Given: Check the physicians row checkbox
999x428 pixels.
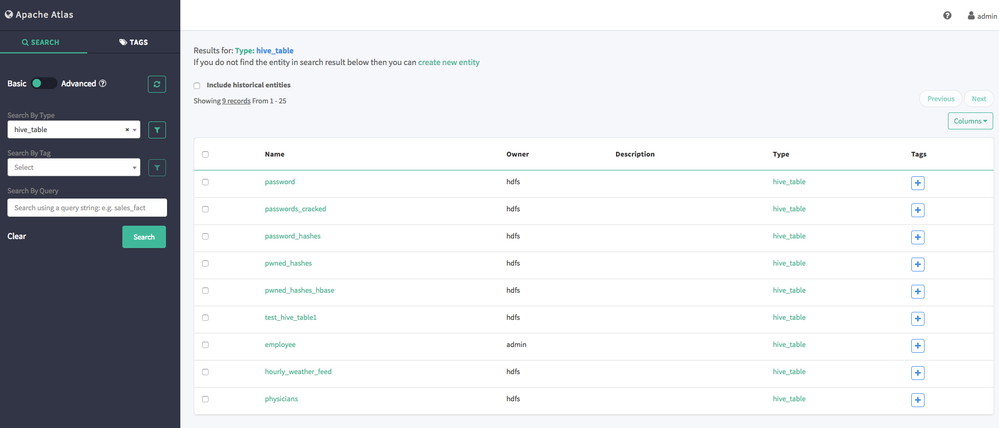Looking at the screenshot, I should tap(205, 399).
